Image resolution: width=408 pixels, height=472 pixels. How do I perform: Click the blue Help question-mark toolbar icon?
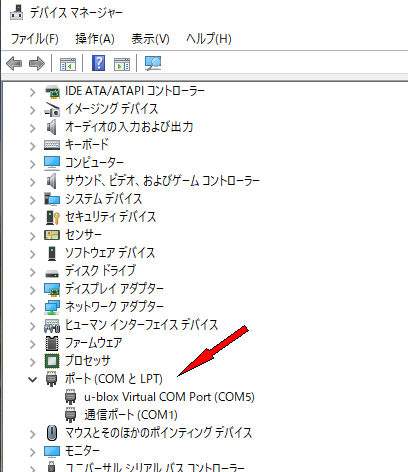point(98,63)
